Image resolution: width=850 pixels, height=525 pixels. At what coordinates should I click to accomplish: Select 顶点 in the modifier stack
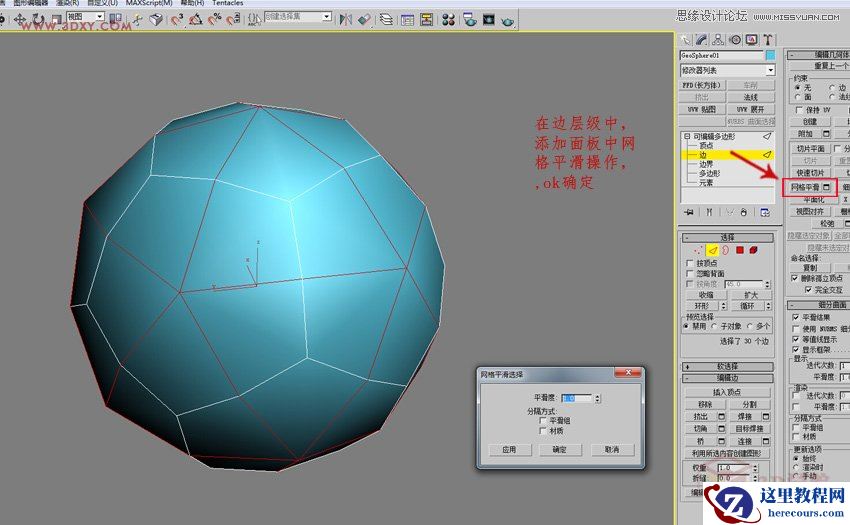[x=706, y=146]
